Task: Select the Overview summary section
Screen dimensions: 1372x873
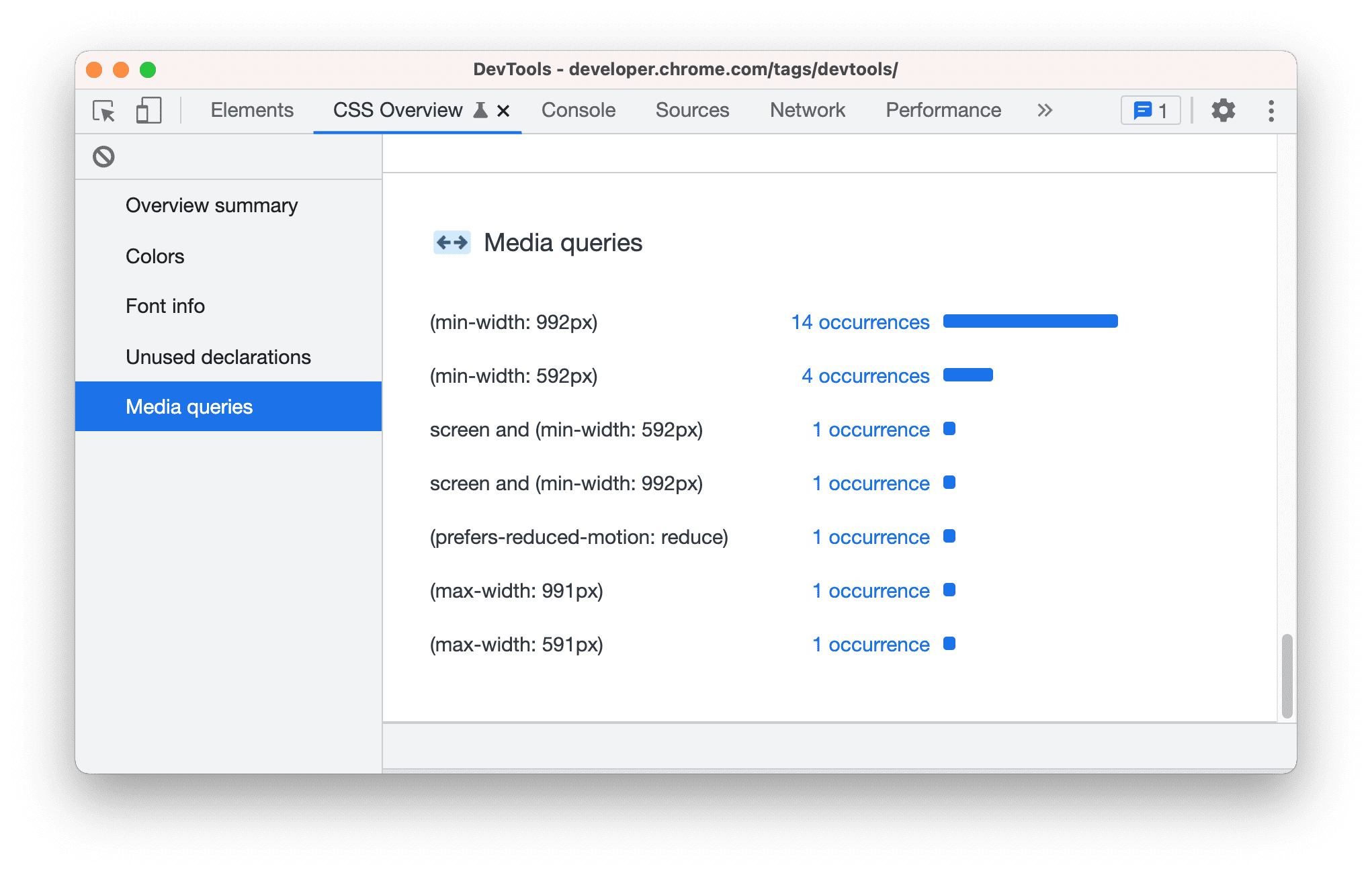Action: click(x=213, y=205)
